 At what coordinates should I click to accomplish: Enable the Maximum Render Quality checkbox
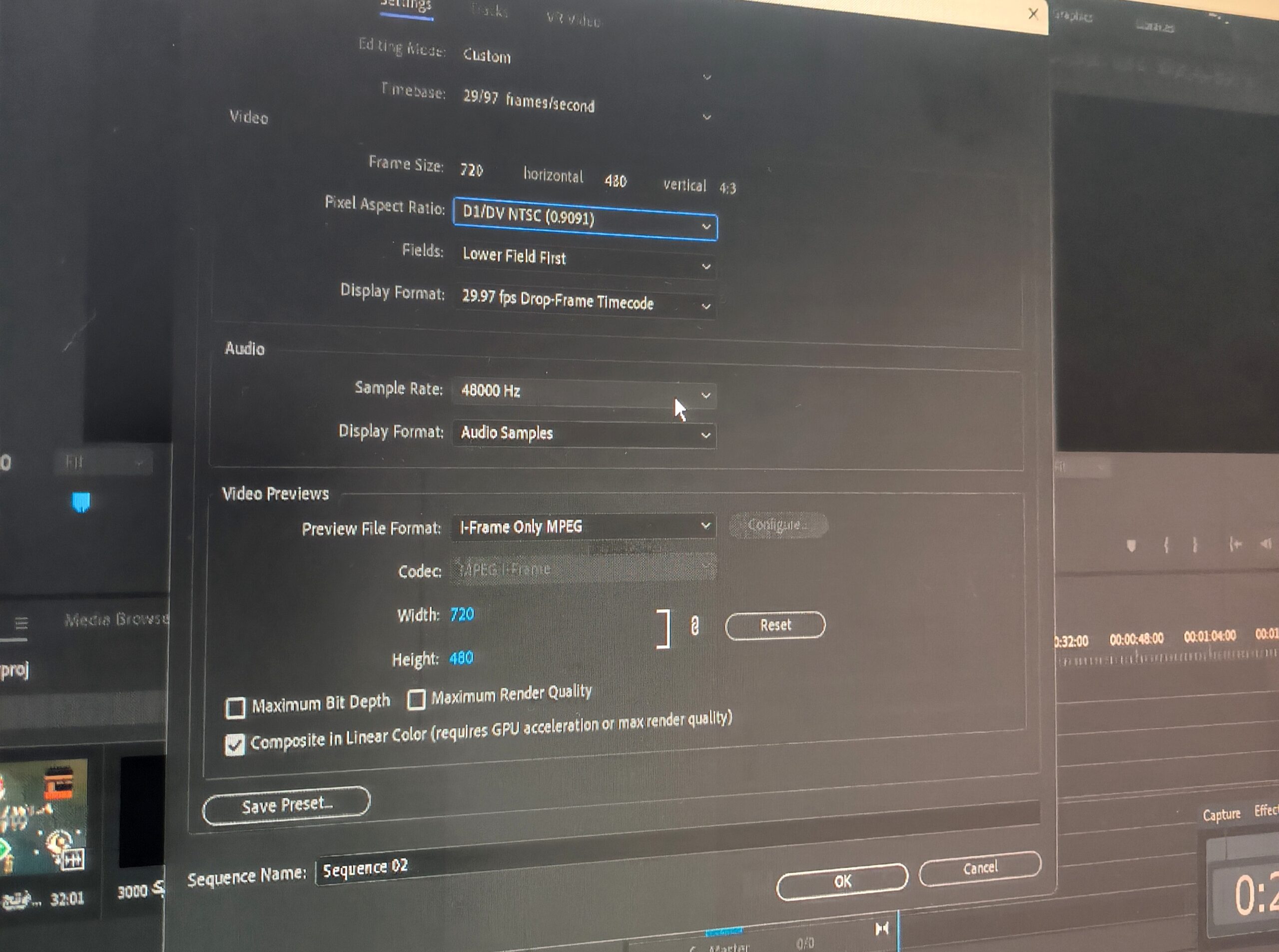coord(416,700)
